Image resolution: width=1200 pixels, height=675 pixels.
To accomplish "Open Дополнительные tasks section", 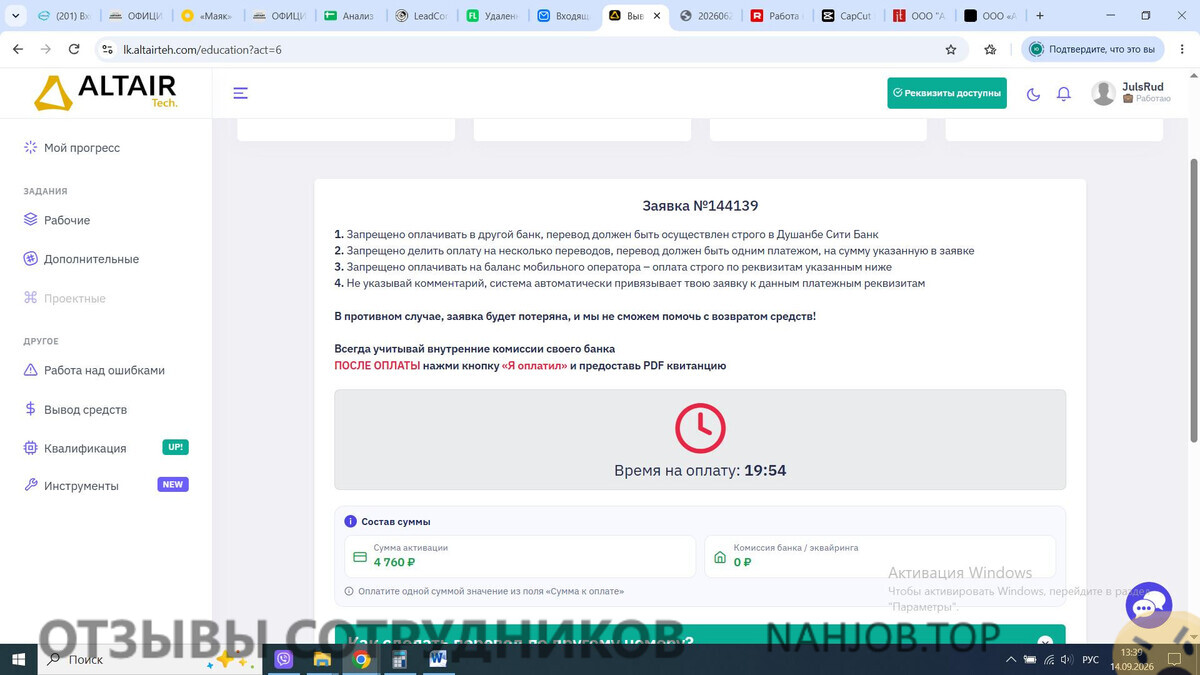I will 81,259.
